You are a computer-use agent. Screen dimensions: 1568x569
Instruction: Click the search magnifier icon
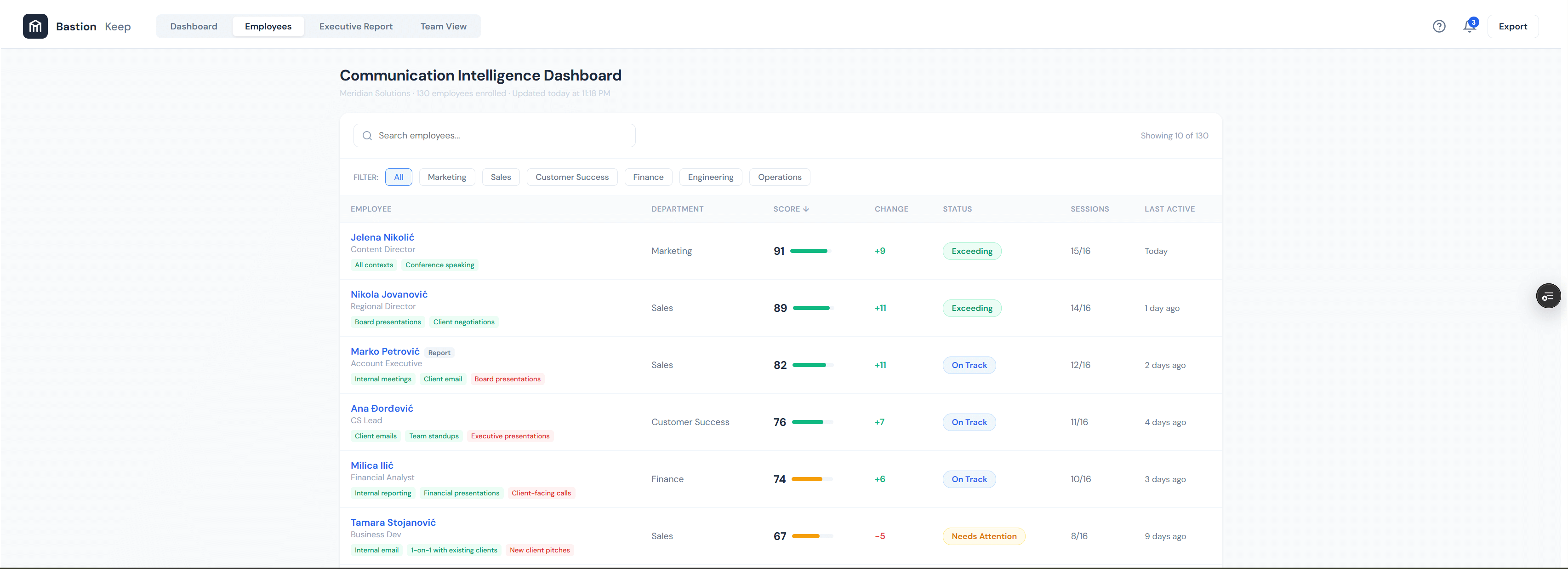point(367,136)
